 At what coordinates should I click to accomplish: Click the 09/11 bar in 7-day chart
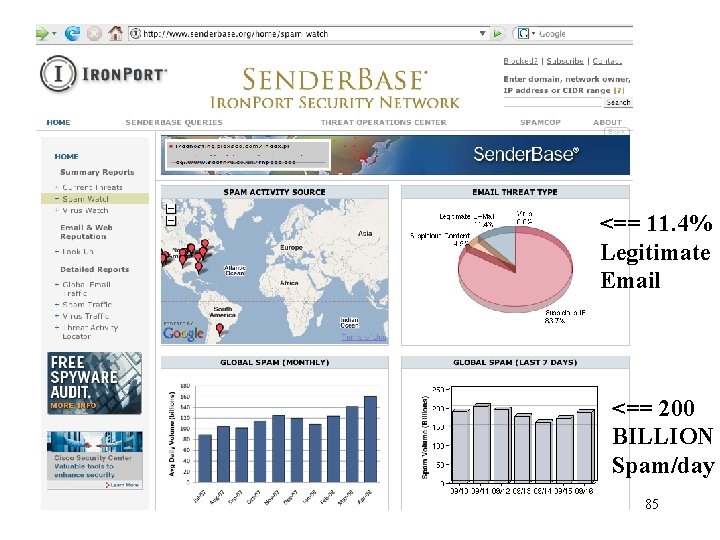(481, 443)
